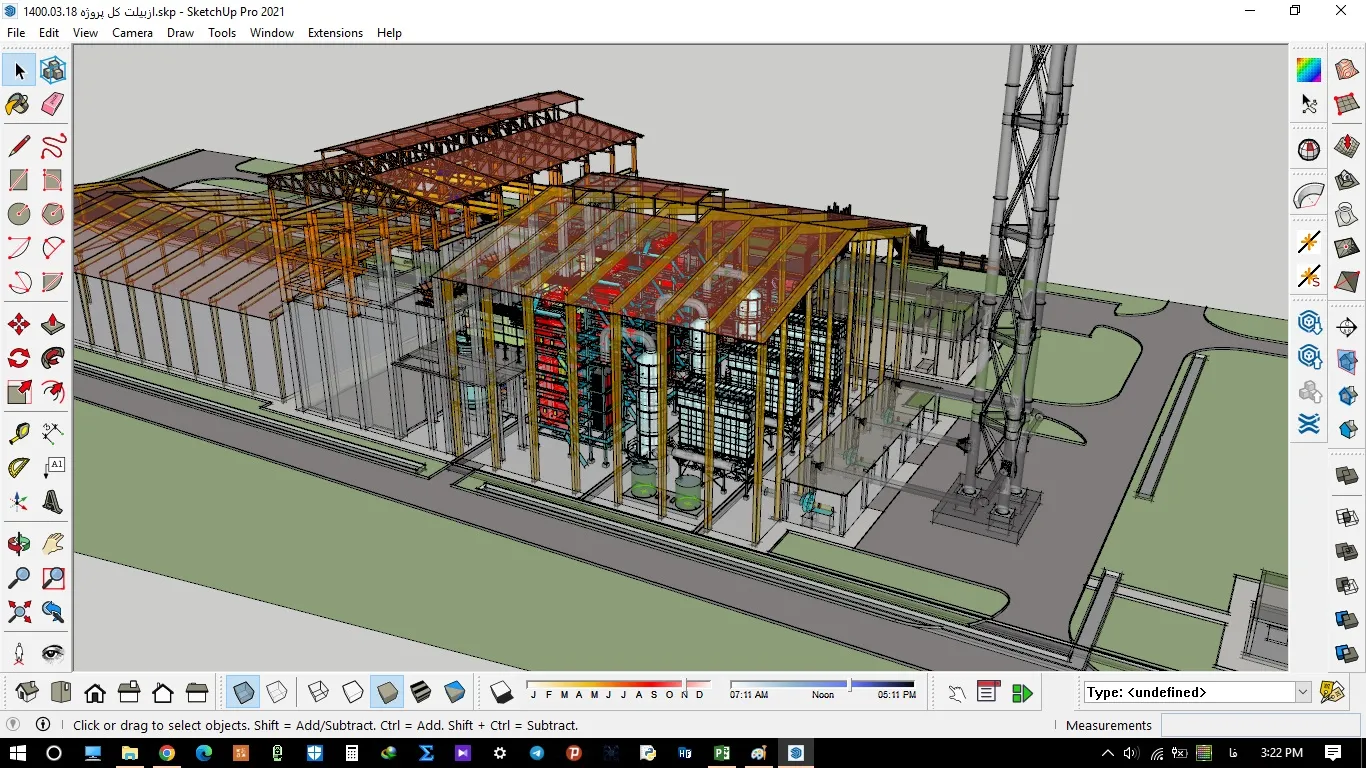Open the Extensions menu
This screenshot has width=1366, height=768.
(x=335, y=33)
